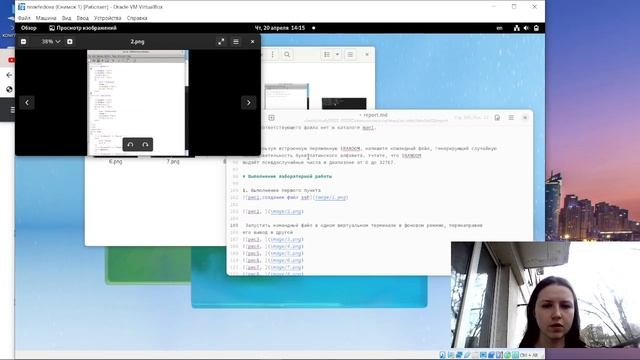Click the green VirtualBox status bar indicator icon
The width and height of the screenshot is (640, 360).
coord(507,355)
